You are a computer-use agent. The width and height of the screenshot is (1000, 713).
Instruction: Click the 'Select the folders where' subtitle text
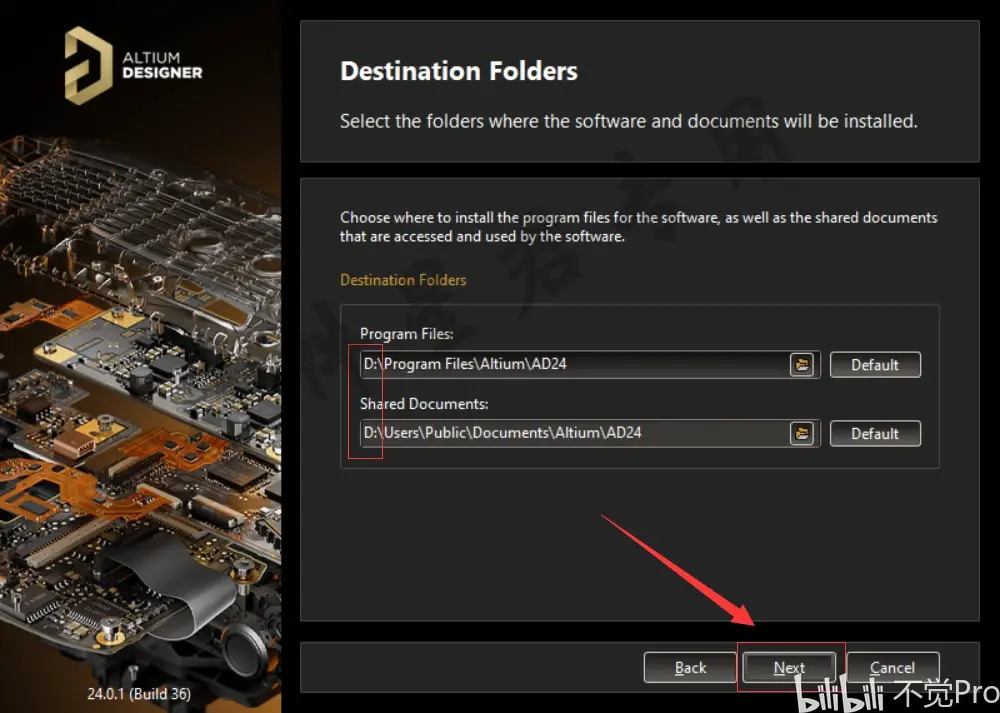628,121
